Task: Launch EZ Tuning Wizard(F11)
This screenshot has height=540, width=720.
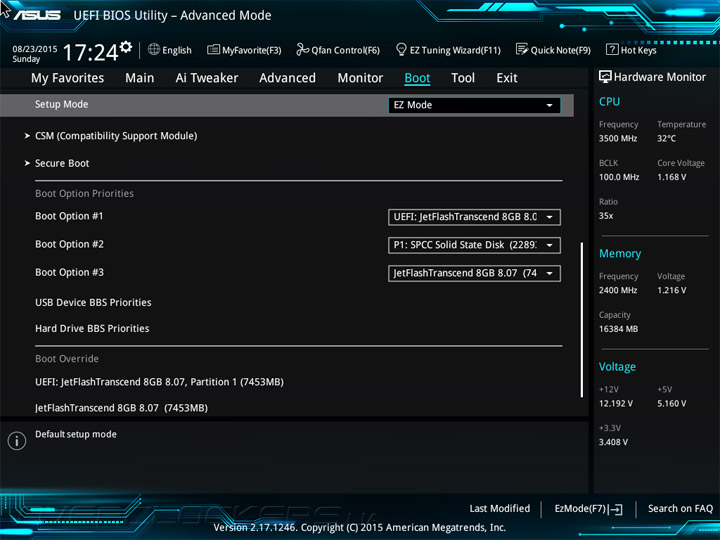Action: (x=455, y=50)
